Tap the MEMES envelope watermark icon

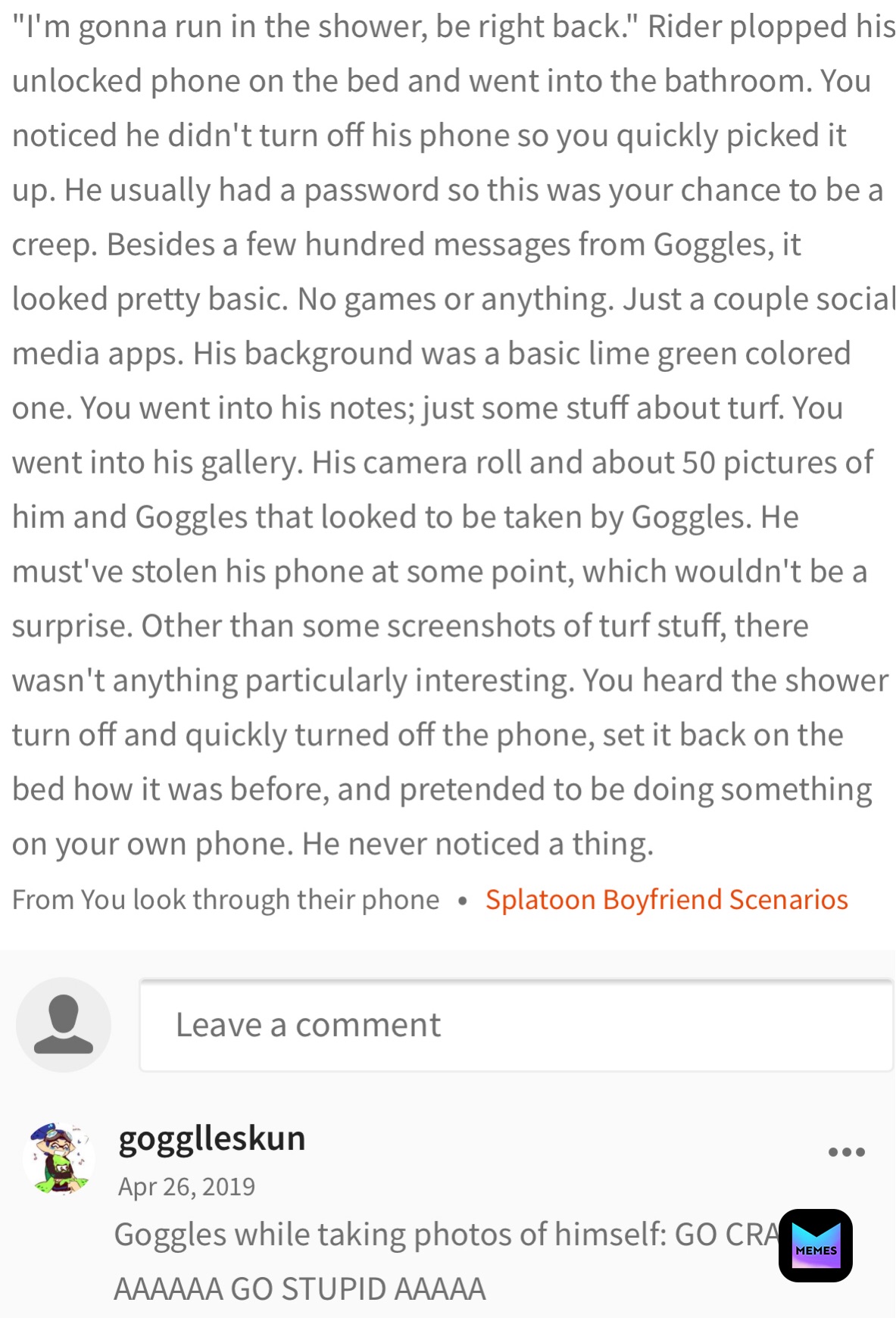(x=816, y=1245)
